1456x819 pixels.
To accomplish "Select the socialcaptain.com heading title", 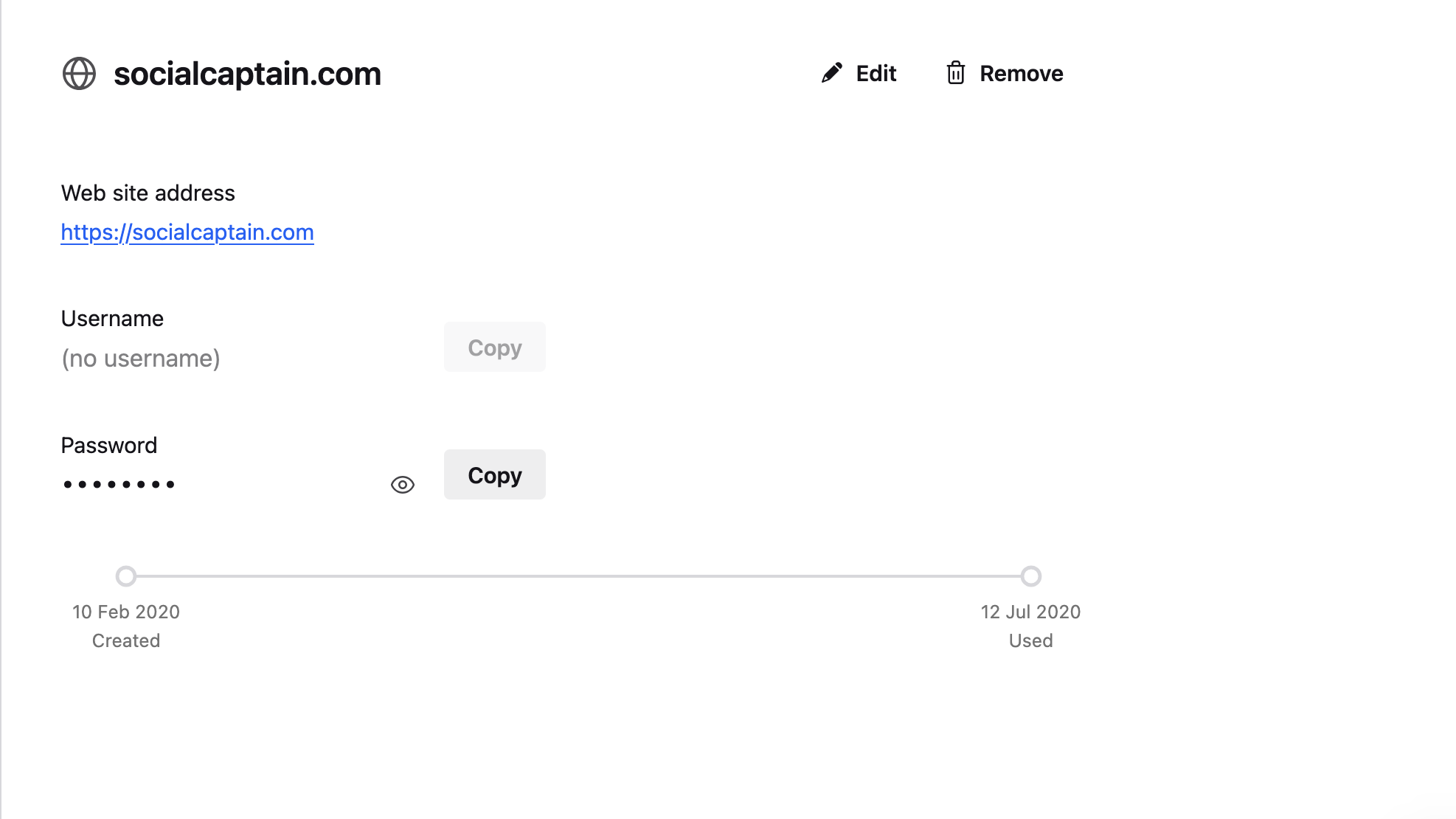I will point(247,74).
